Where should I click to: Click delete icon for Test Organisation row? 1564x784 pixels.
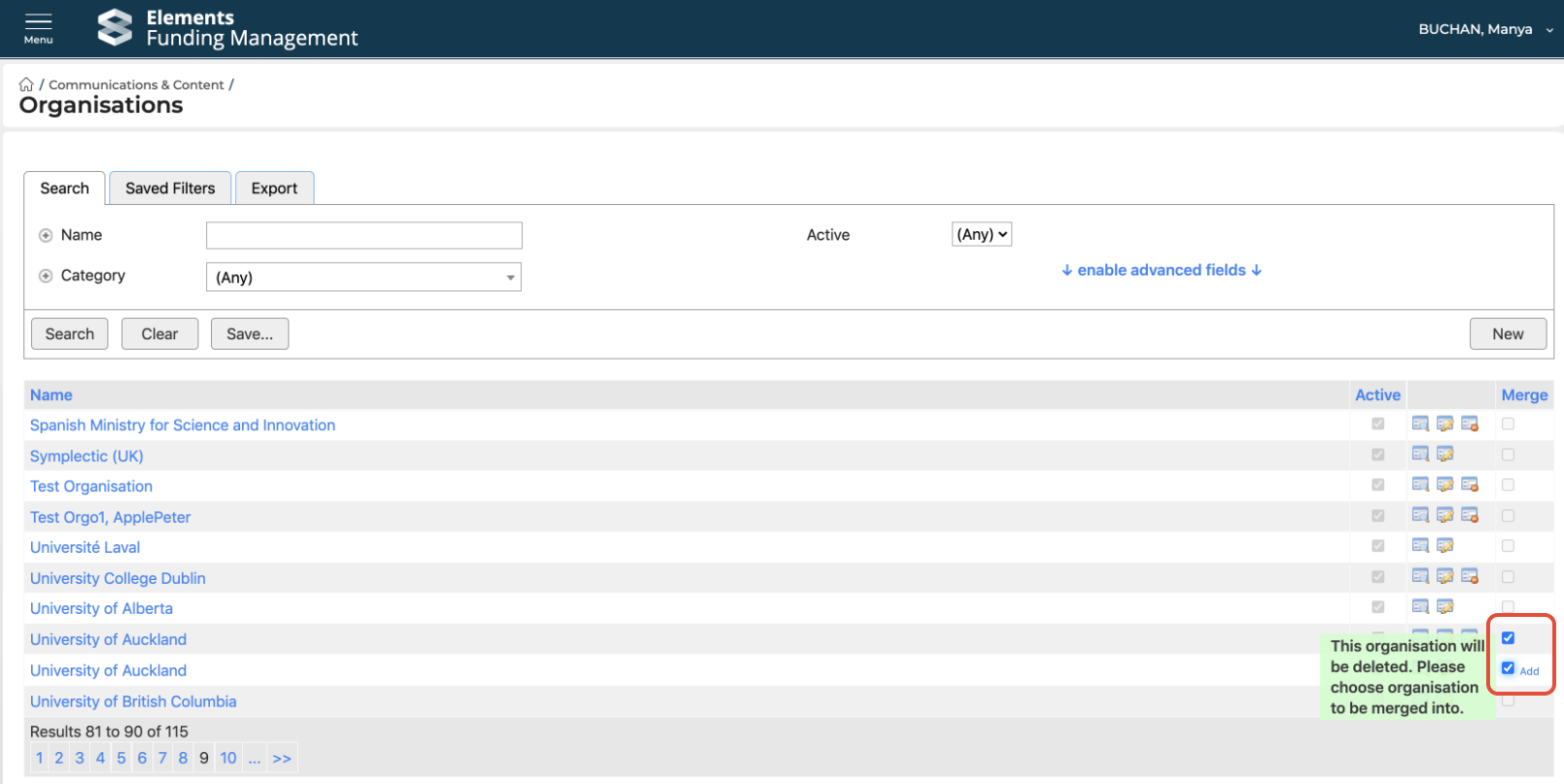(x=1470, y=485)
